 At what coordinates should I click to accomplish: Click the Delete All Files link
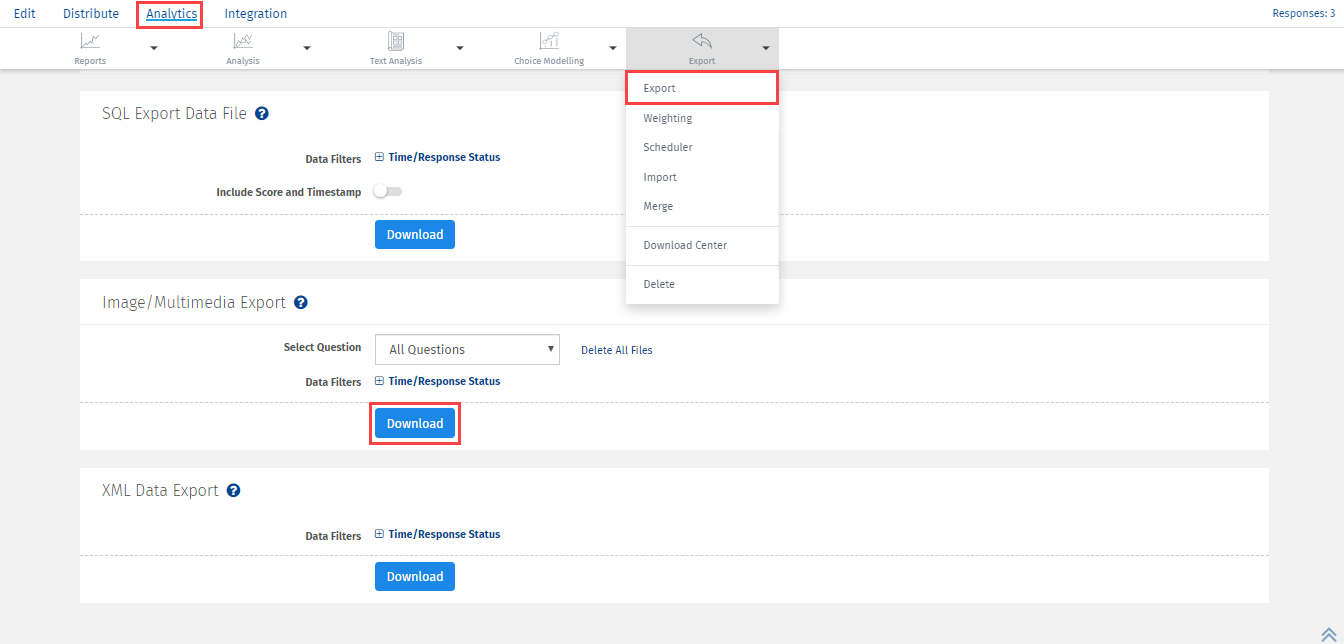click(617, 350)
